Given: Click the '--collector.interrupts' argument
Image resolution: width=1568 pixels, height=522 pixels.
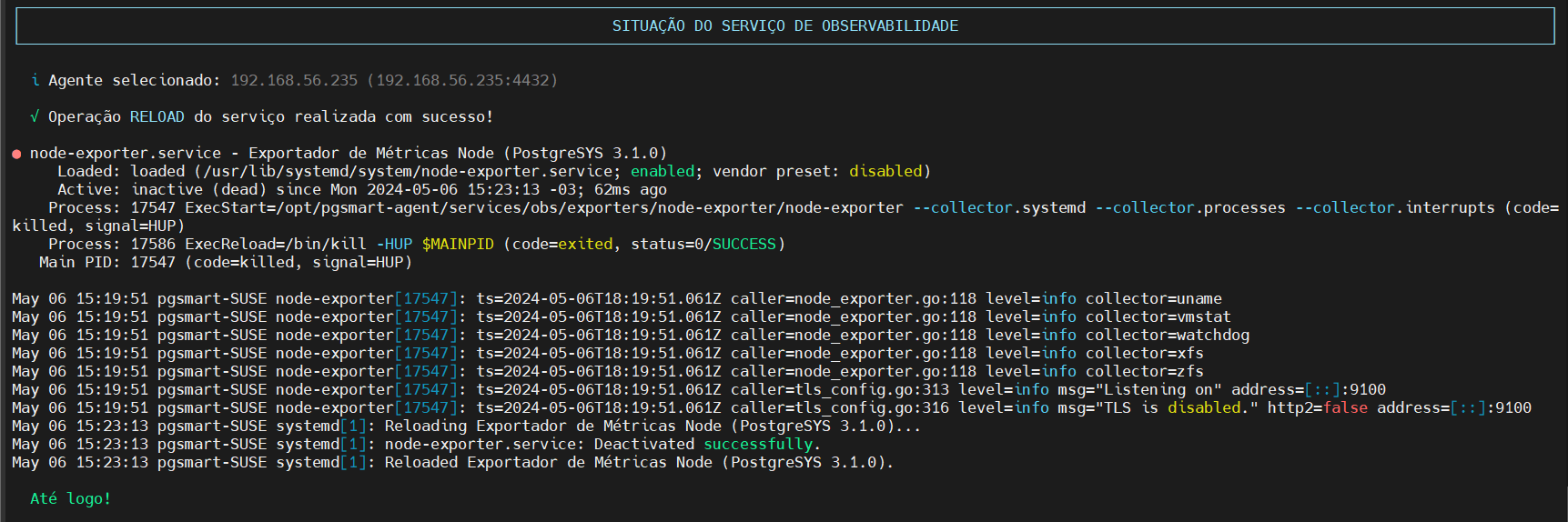Looking at the screenshot, I should pyautogui.click(x=1395, y=207).
